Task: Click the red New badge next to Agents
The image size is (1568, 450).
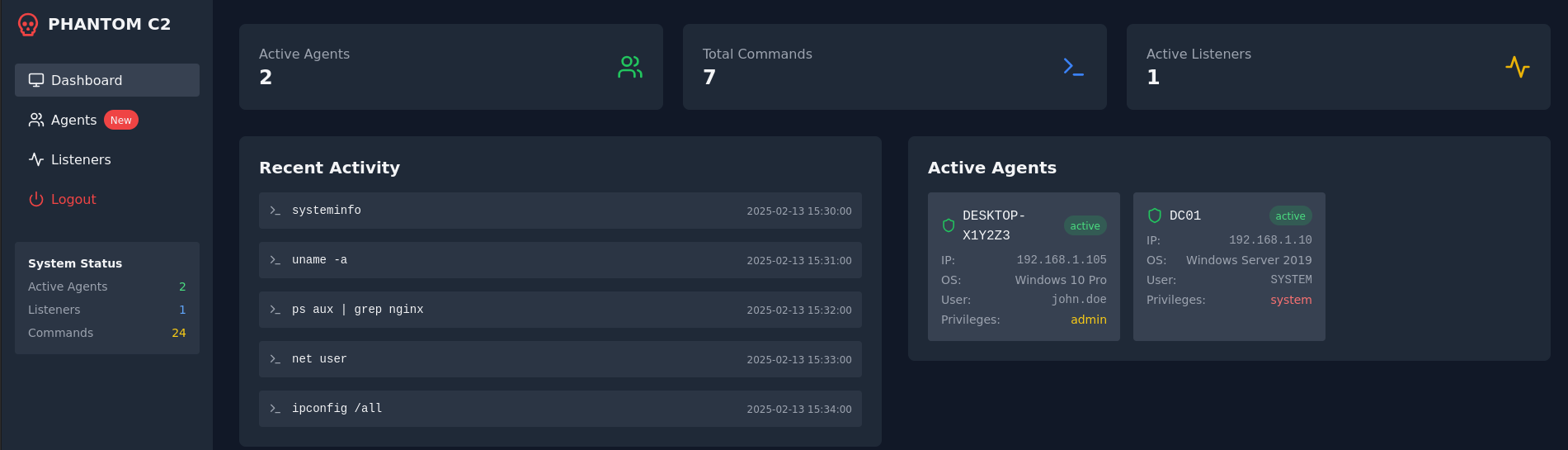Action: coord(121,120)
